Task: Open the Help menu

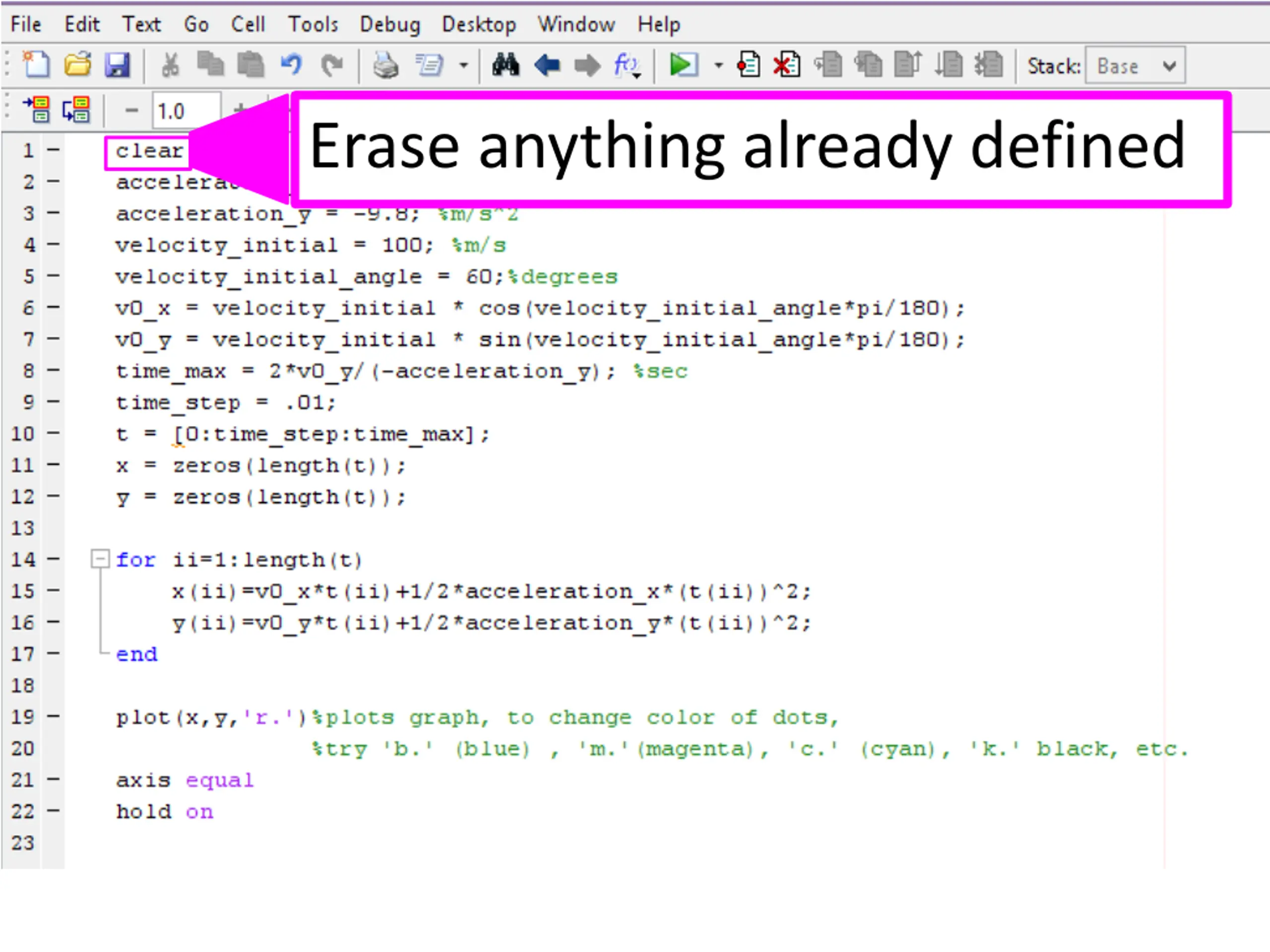Action: [658, 25]
